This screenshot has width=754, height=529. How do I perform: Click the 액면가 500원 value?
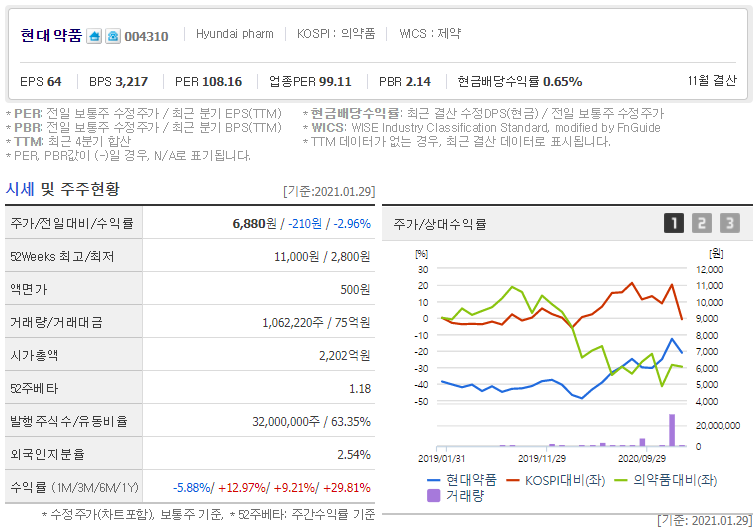(x=355, y=290)
